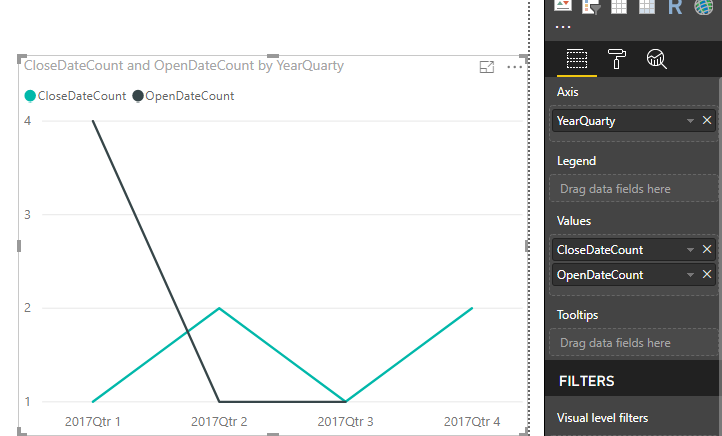The image size is (722, 436).
Task: Remove CloseDateCount from Values
Action: point(707,249)
